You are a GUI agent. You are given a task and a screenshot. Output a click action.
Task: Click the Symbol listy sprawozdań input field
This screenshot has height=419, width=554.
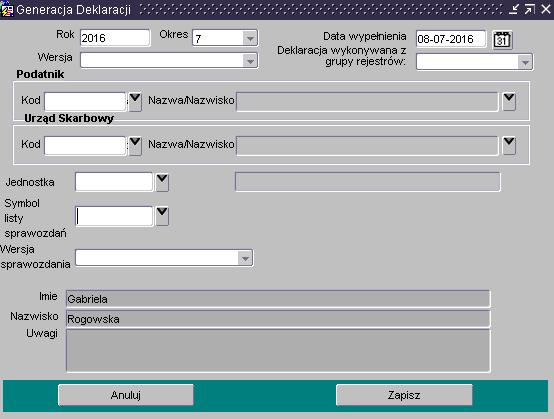(114, 216)
